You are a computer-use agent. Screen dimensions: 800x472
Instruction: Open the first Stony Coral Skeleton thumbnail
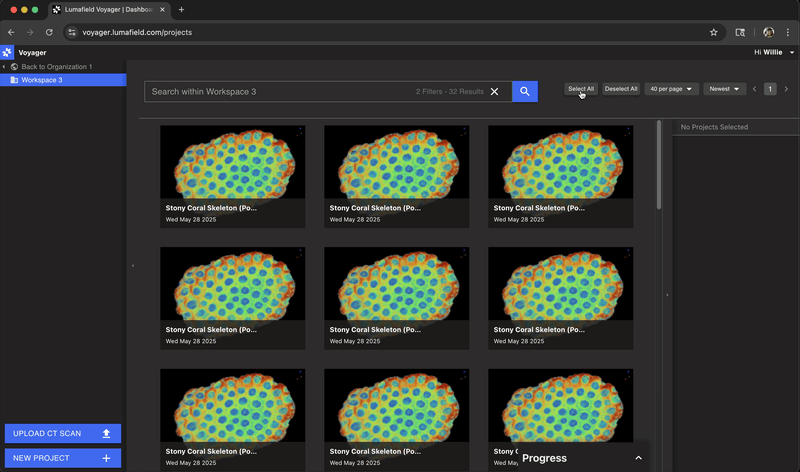pos(233,162)
